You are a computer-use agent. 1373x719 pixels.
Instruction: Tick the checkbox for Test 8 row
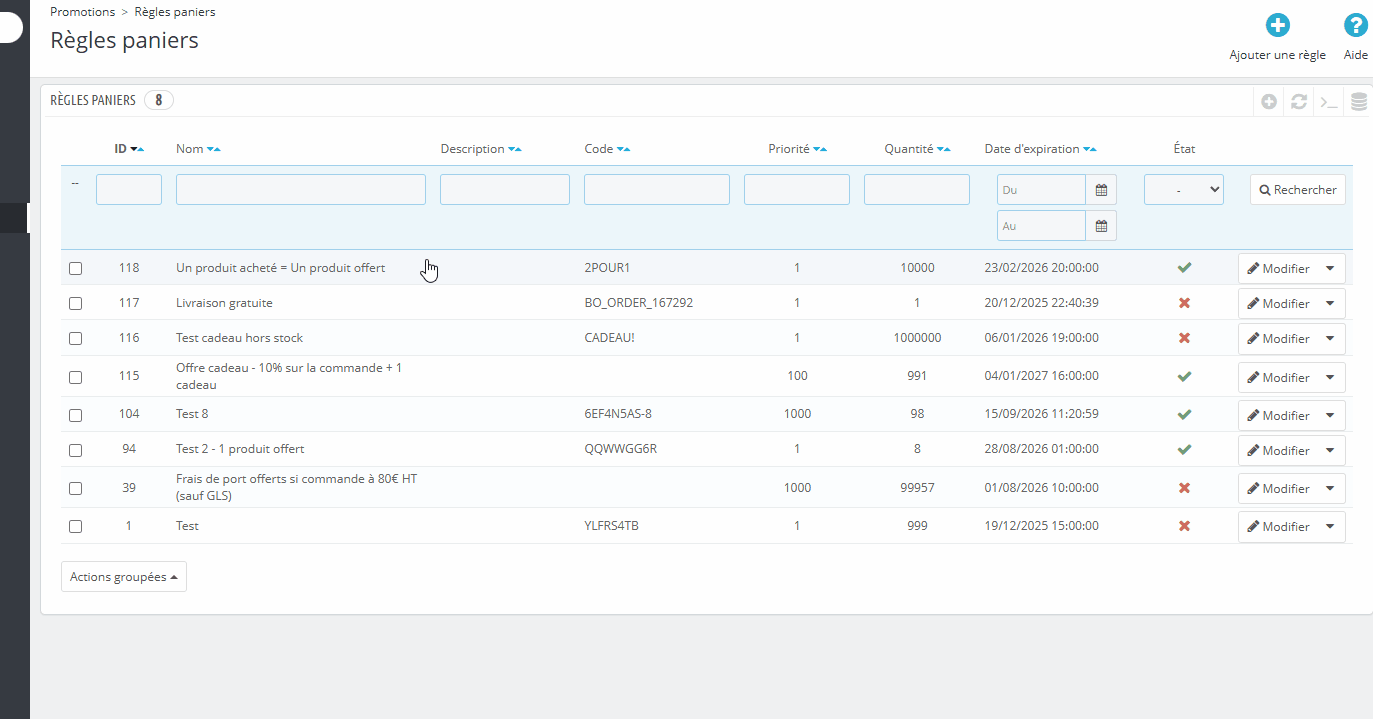(x=76, y=415)
